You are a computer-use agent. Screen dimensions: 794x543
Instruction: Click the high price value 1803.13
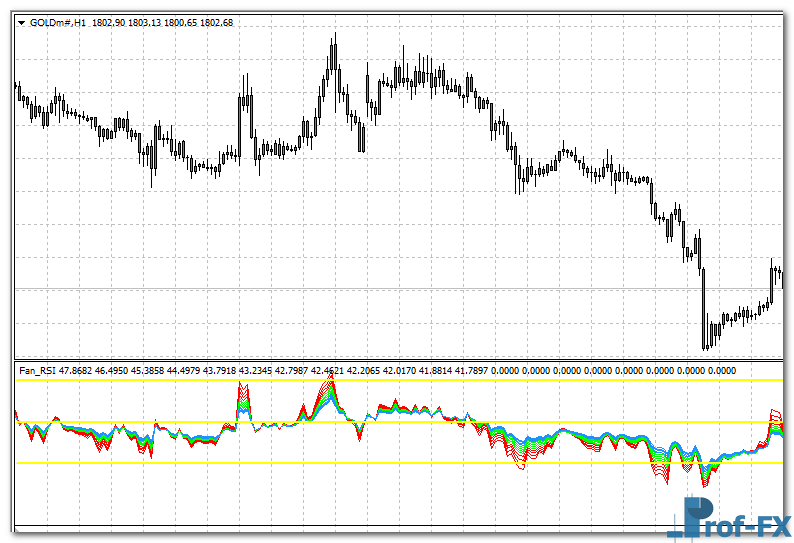[x=144, y=22]
